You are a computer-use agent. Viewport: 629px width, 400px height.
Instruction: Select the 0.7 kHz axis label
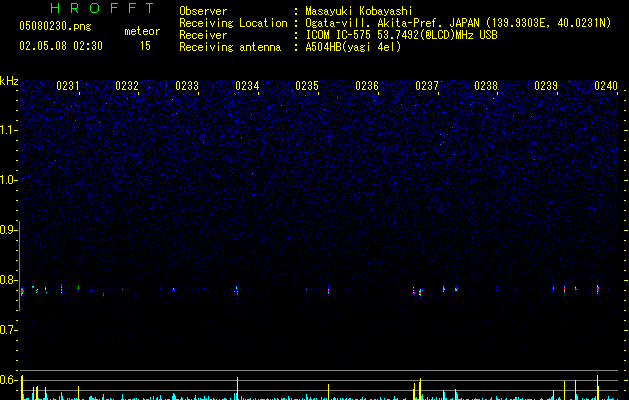point(8,330)
